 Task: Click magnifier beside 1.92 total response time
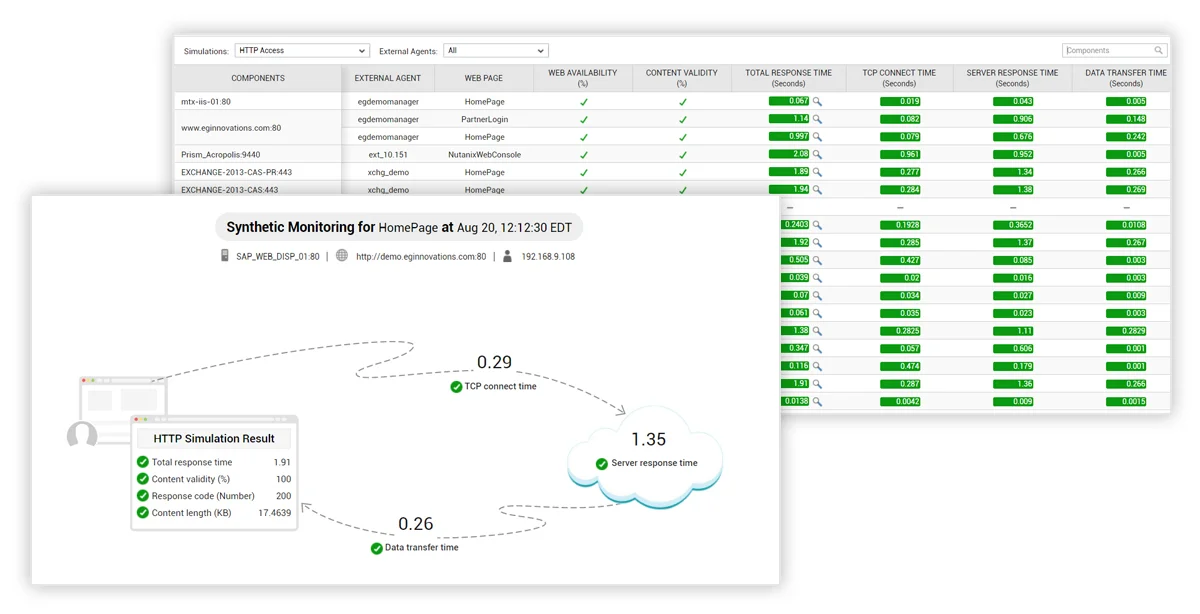coord(817,243)
